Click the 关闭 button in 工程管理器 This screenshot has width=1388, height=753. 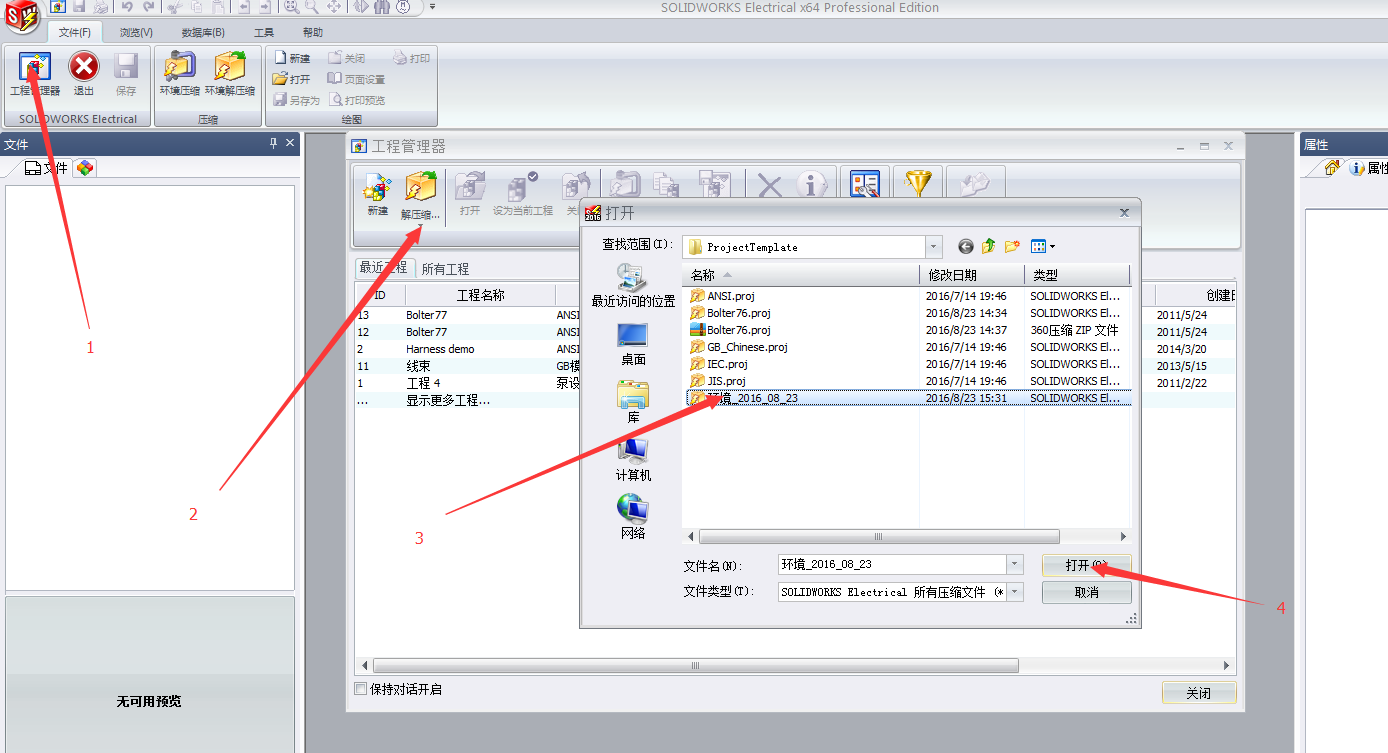point(1198,693)
